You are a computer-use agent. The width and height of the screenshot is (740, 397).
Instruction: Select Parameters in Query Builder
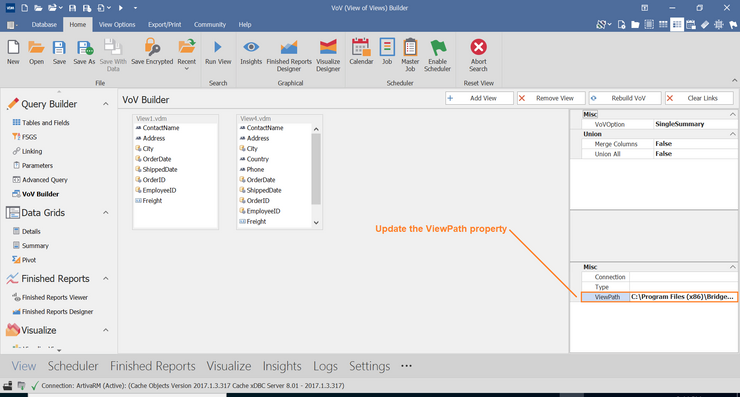[32, 165]
